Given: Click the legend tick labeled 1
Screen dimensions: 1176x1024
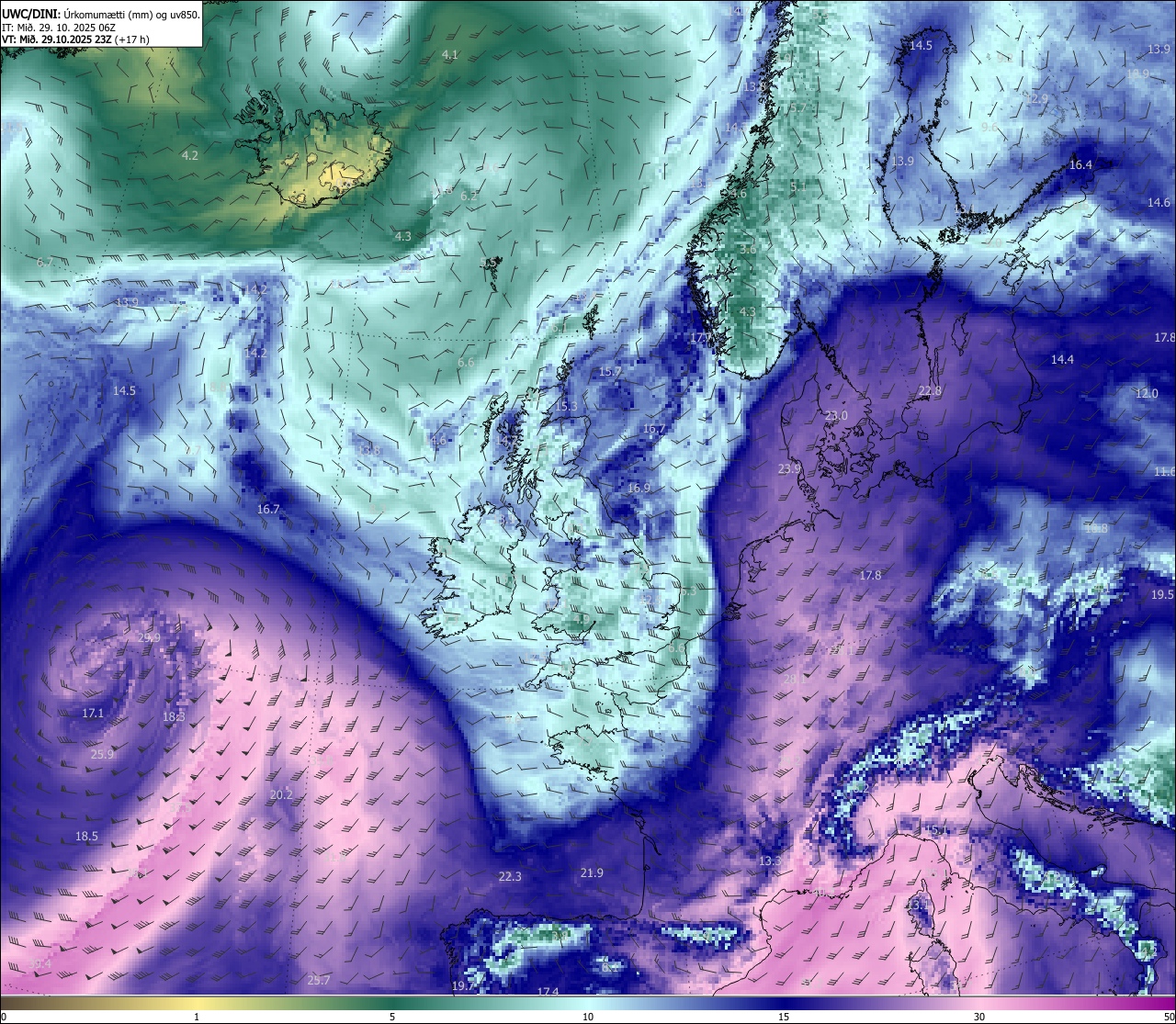Looking at the screenshot, I should (x=197, y=1017).
